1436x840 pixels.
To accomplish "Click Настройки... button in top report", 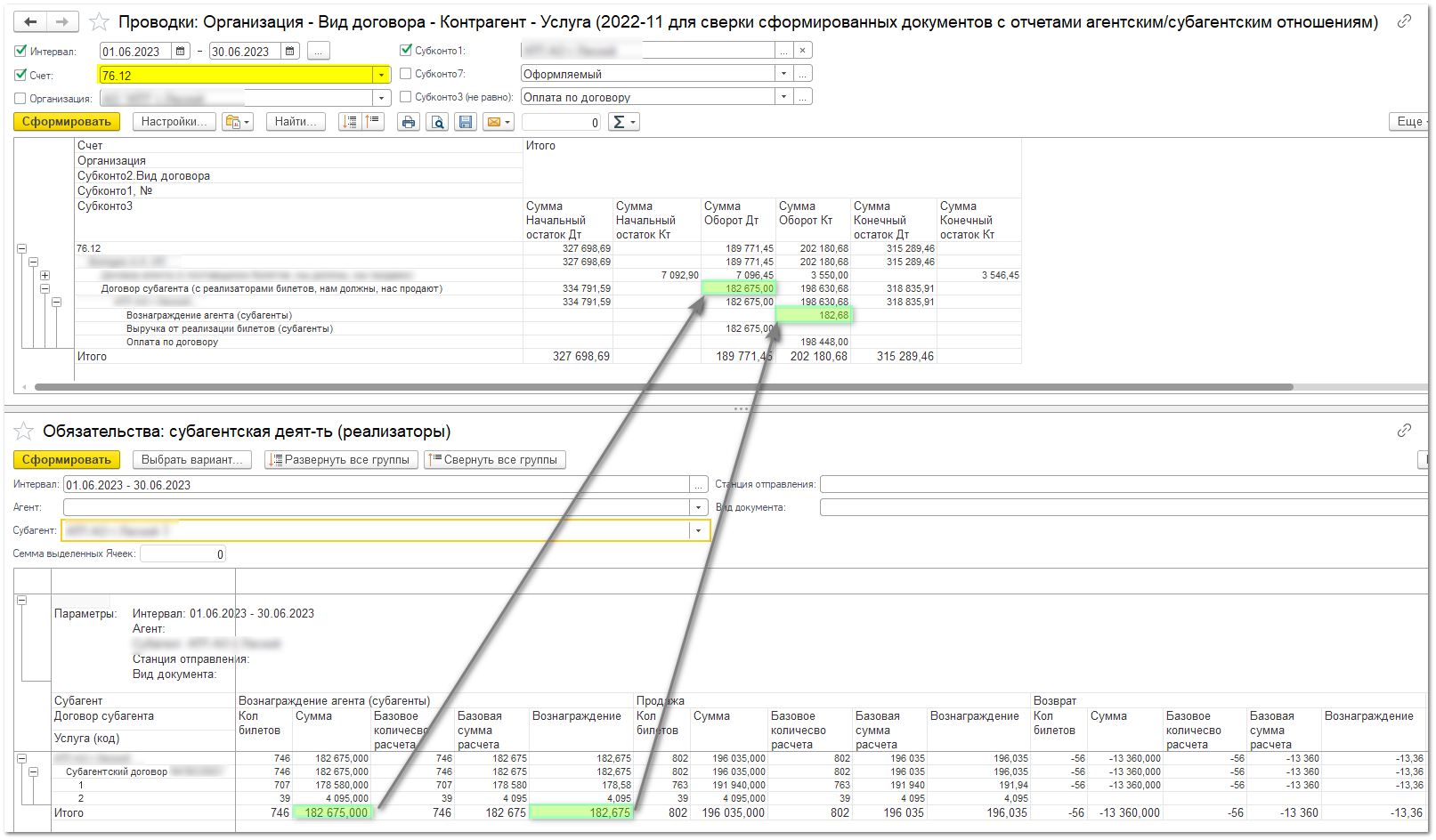I will [x=174, y=122].
